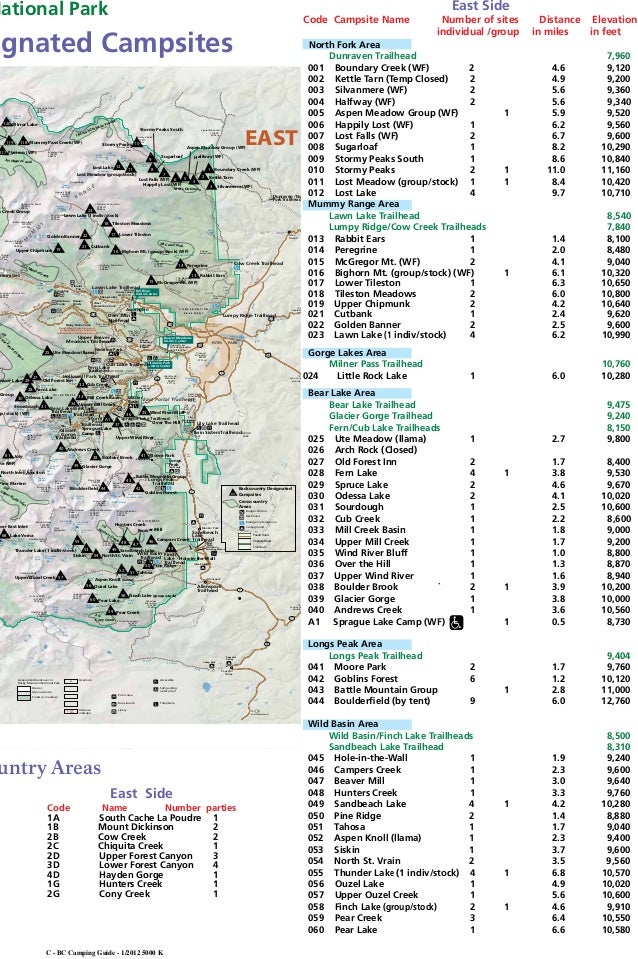The image size is (638, 959).
Task: Click the Lost Meadow (group/stock) row
Action: coord(469,182)
